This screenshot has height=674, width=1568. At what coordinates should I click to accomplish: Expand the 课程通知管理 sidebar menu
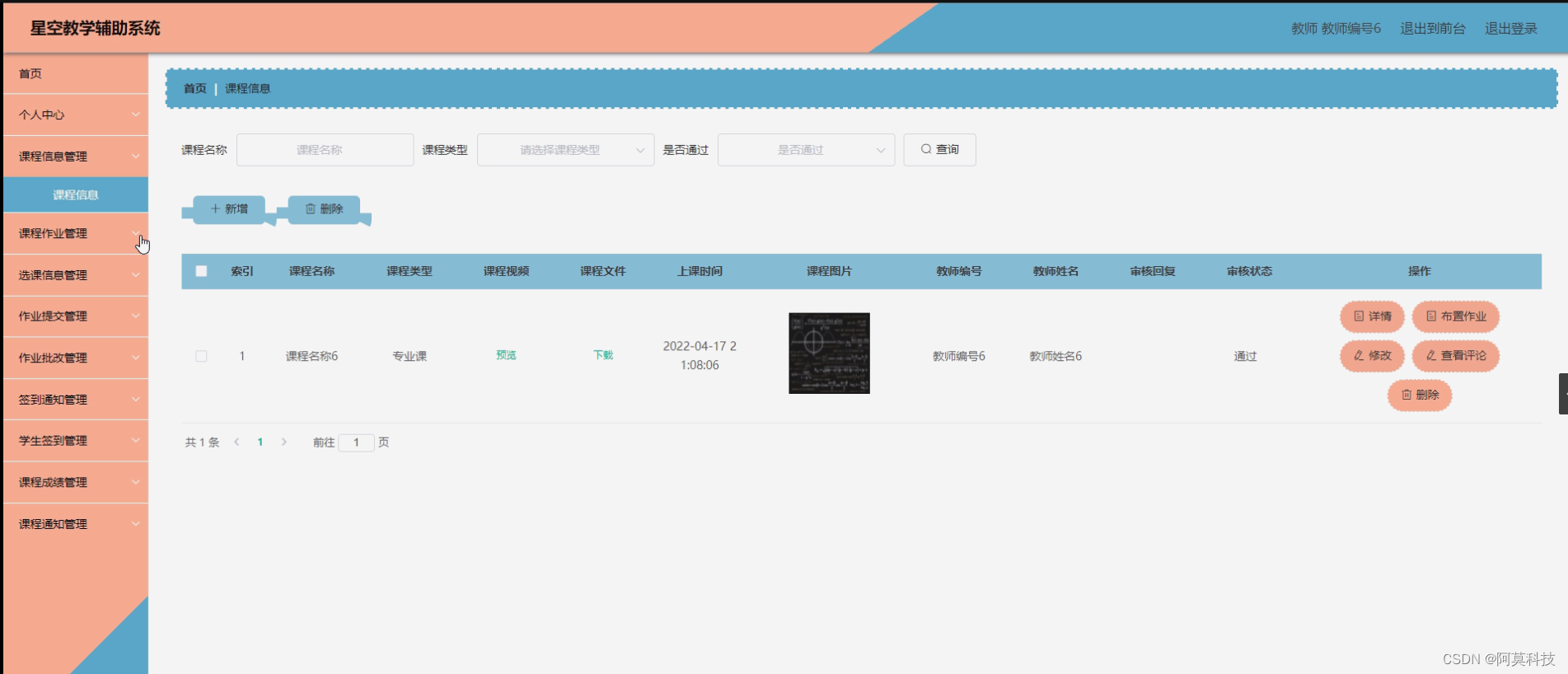(76, 524)
